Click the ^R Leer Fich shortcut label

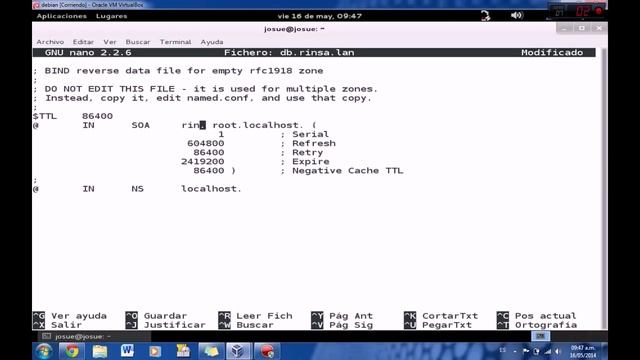255,316
